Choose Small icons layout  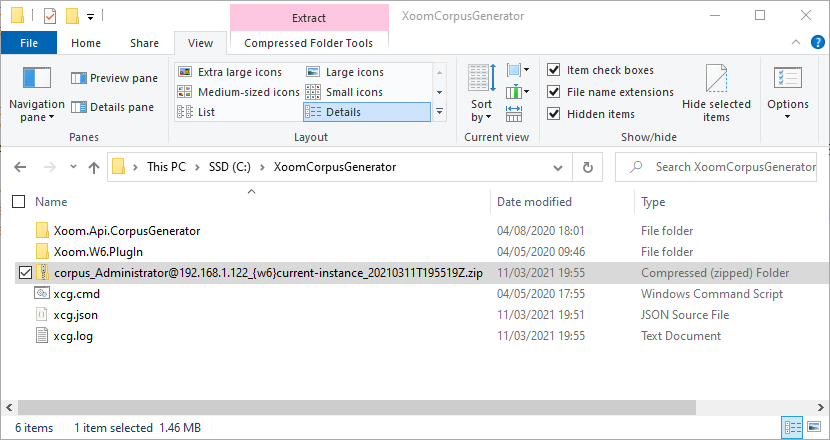pos(345,92)
